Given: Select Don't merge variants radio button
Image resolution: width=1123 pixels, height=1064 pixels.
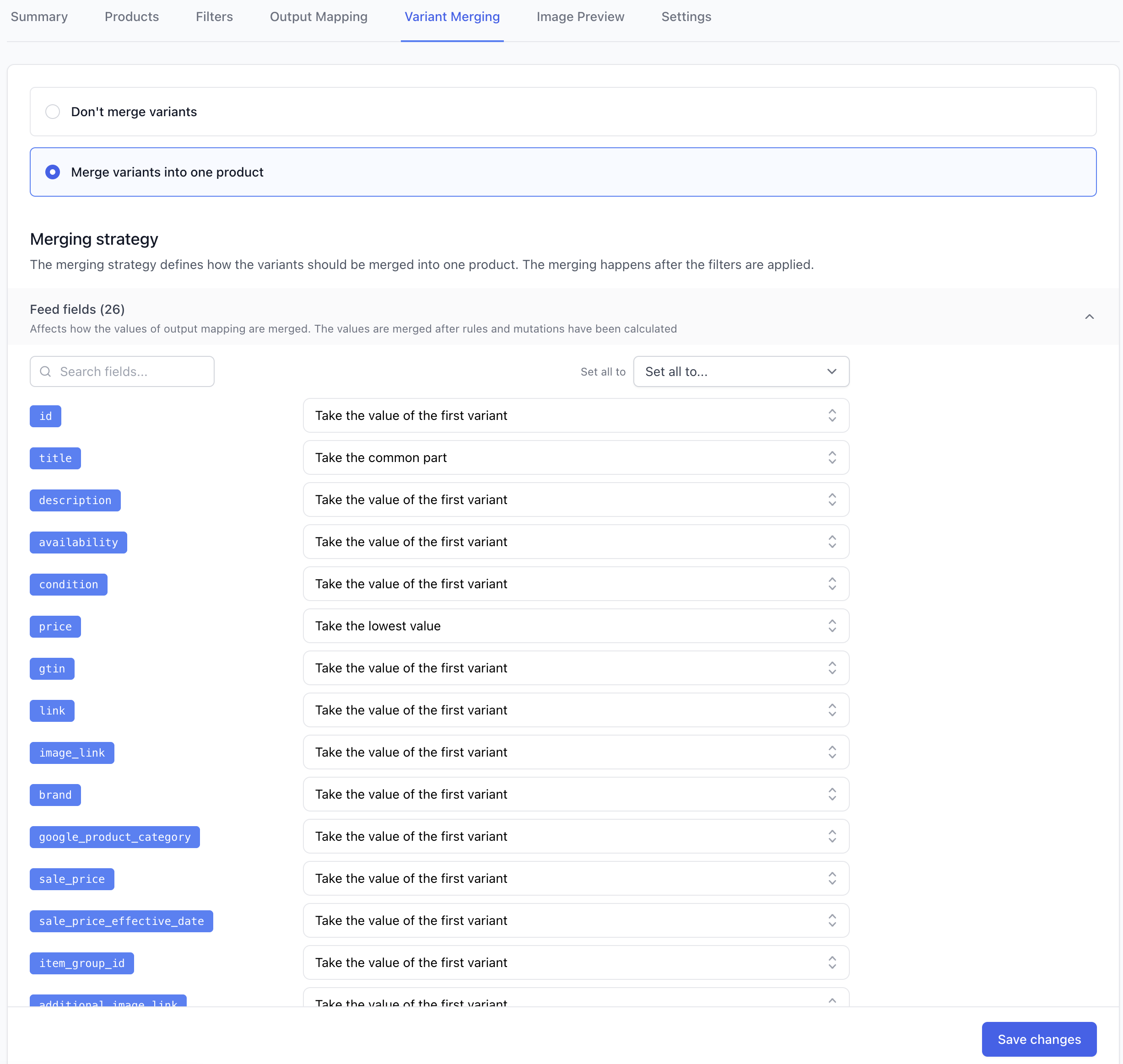Looking at the screenshot, I should click(53, 112).
